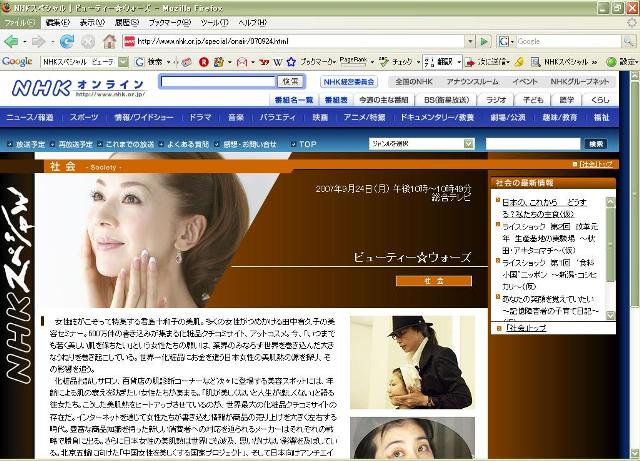
Task: Open the ブックマーク(B) menu
Action: tap(170, 23)
